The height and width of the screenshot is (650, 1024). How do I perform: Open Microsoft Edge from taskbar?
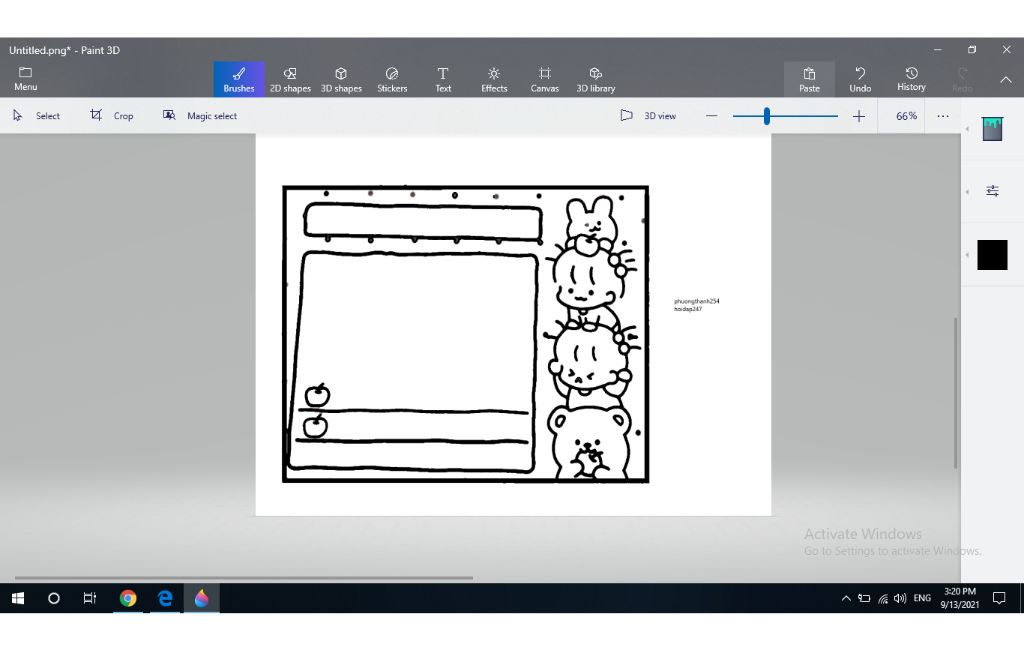(x=165, y=598)
